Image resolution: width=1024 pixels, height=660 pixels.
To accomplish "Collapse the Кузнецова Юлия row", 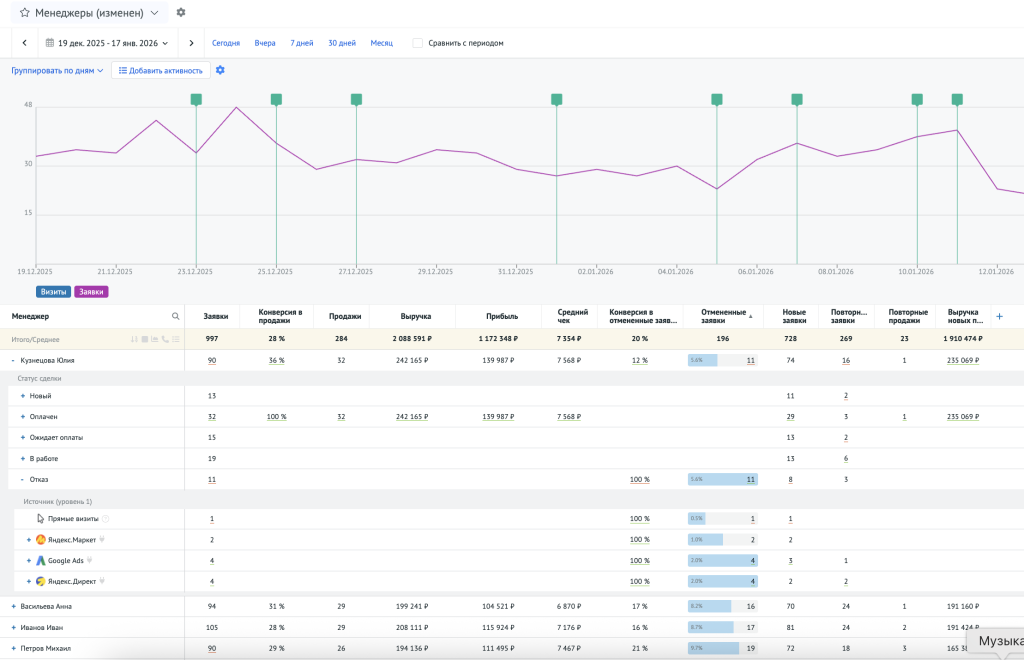I will pyautogui.click(x=13, y=360).
